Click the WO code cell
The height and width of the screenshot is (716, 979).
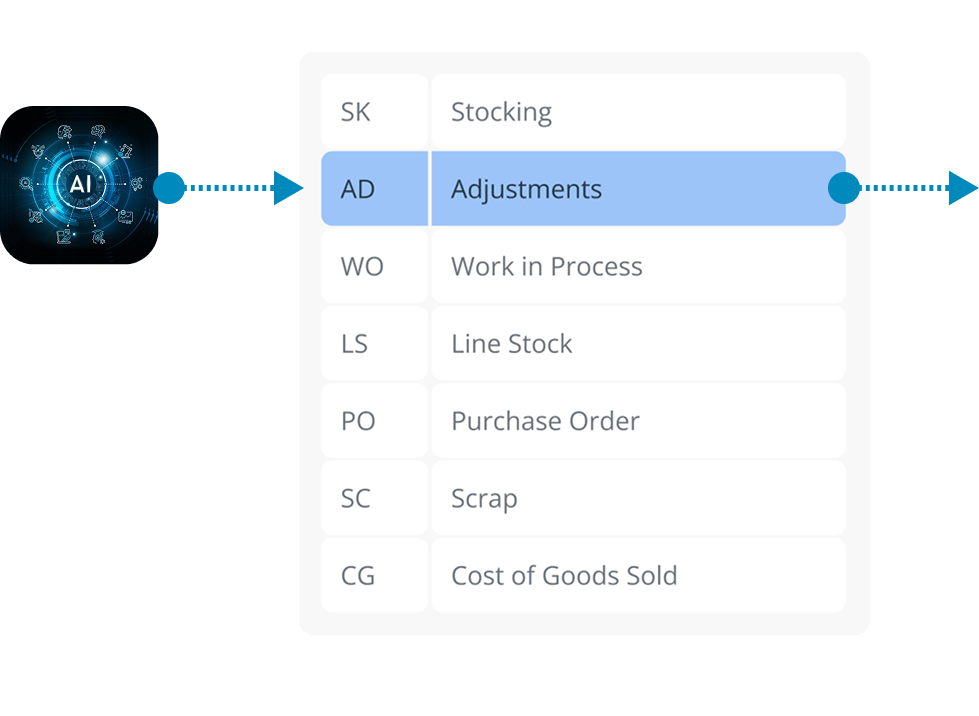click(x=361, y=266)
